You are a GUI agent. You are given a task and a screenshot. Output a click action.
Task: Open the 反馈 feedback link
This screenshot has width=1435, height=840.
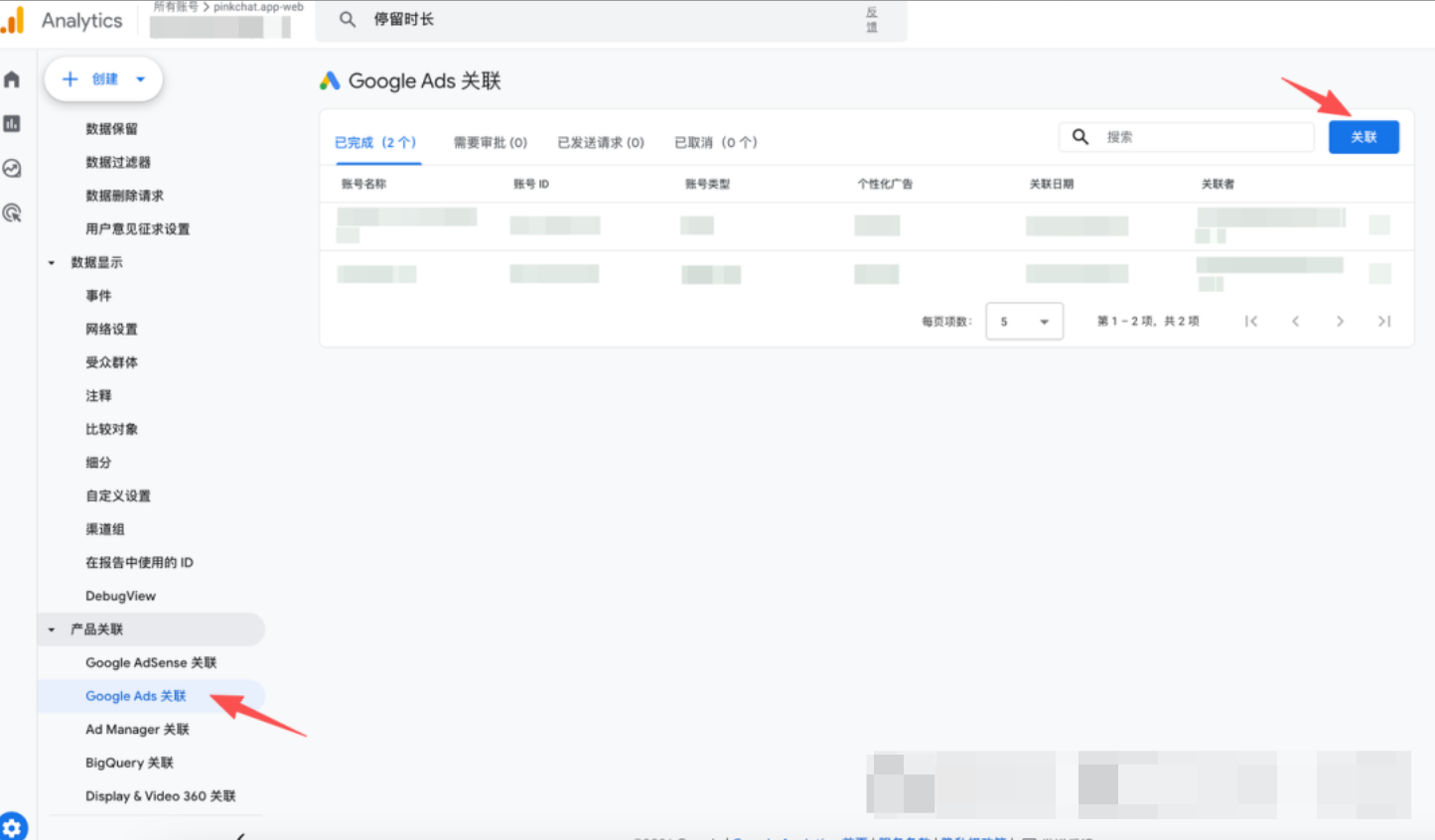pyautogui.click(x=872, y=21)
